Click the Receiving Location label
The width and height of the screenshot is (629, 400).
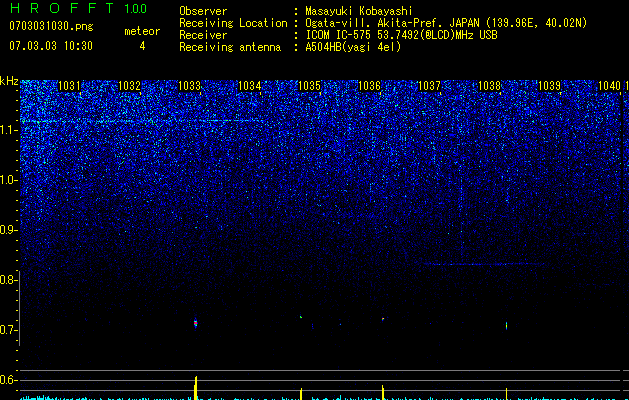point(233,23)
